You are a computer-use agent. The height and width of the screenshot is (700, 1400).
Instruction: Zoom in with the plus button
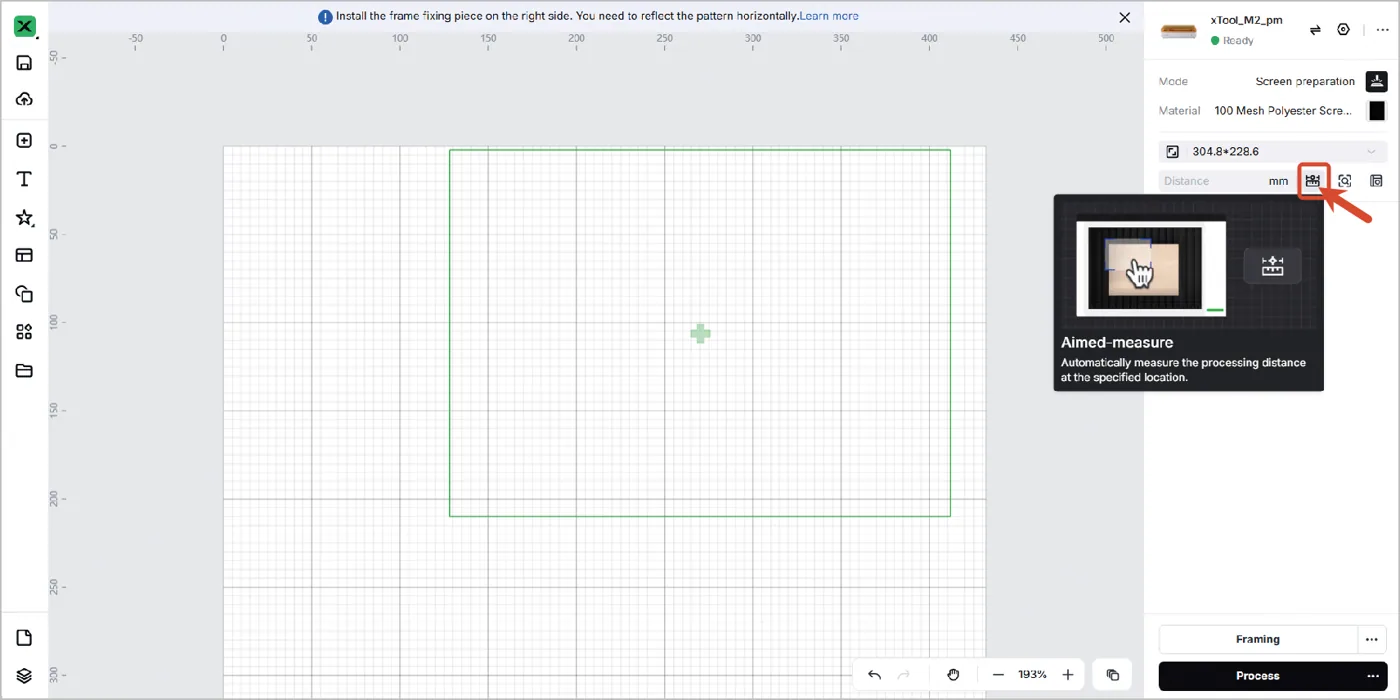pos(1068,675)
